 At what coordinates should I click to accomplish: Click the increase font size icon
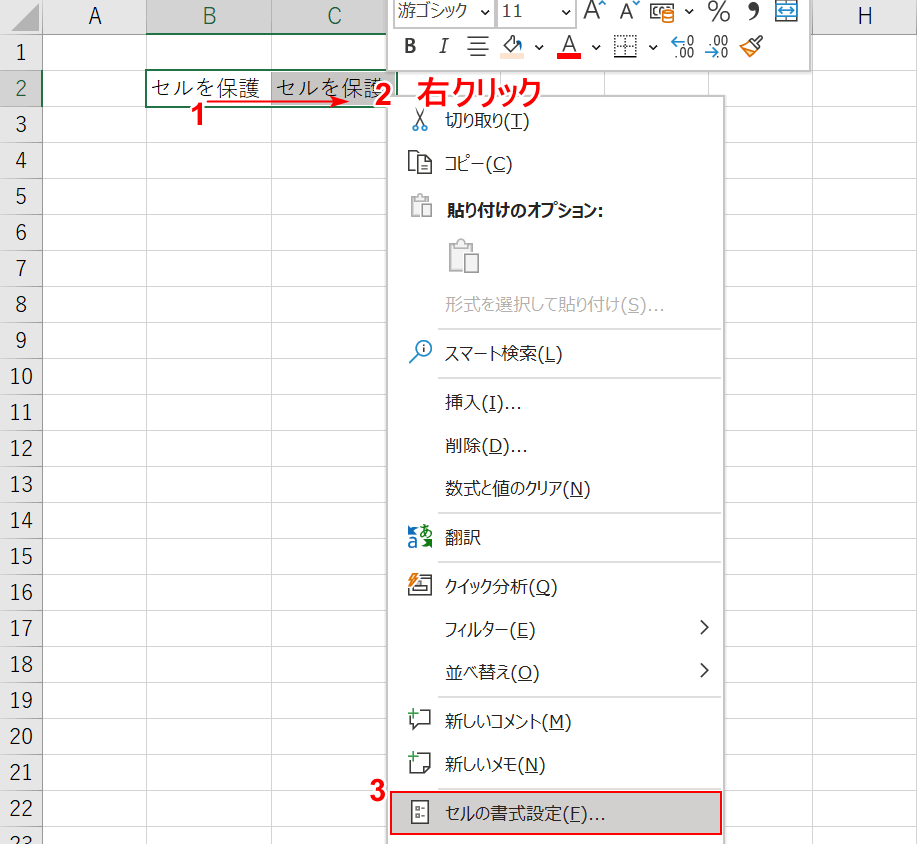coord(595,12)
